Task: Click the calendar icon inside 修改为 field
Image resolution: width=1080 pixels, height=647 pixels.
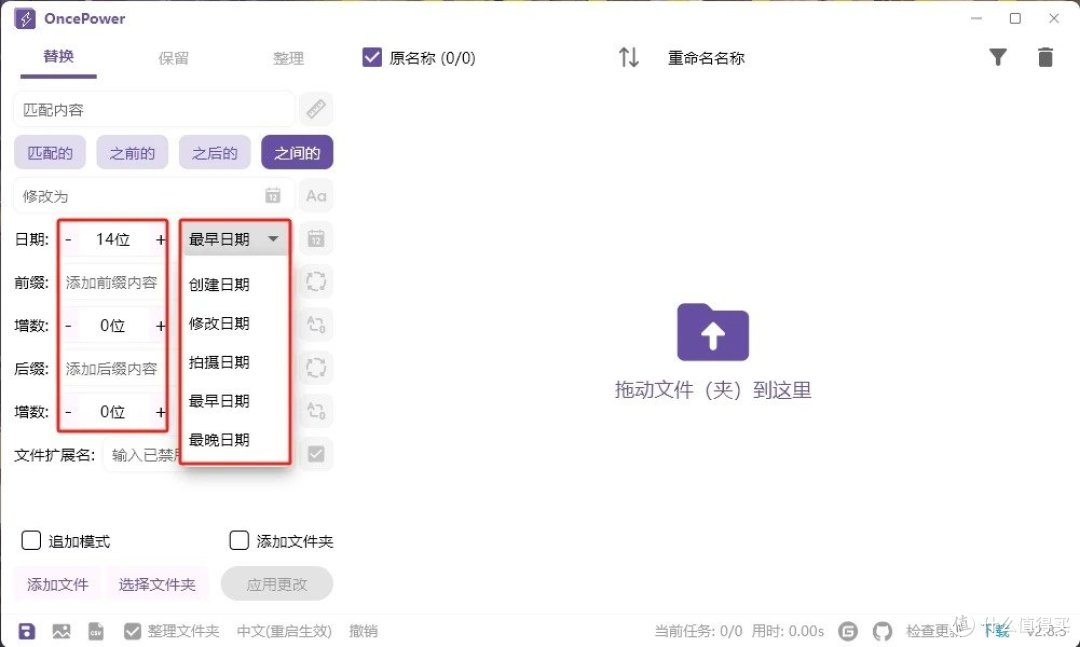Action: [x=273, y=196]
